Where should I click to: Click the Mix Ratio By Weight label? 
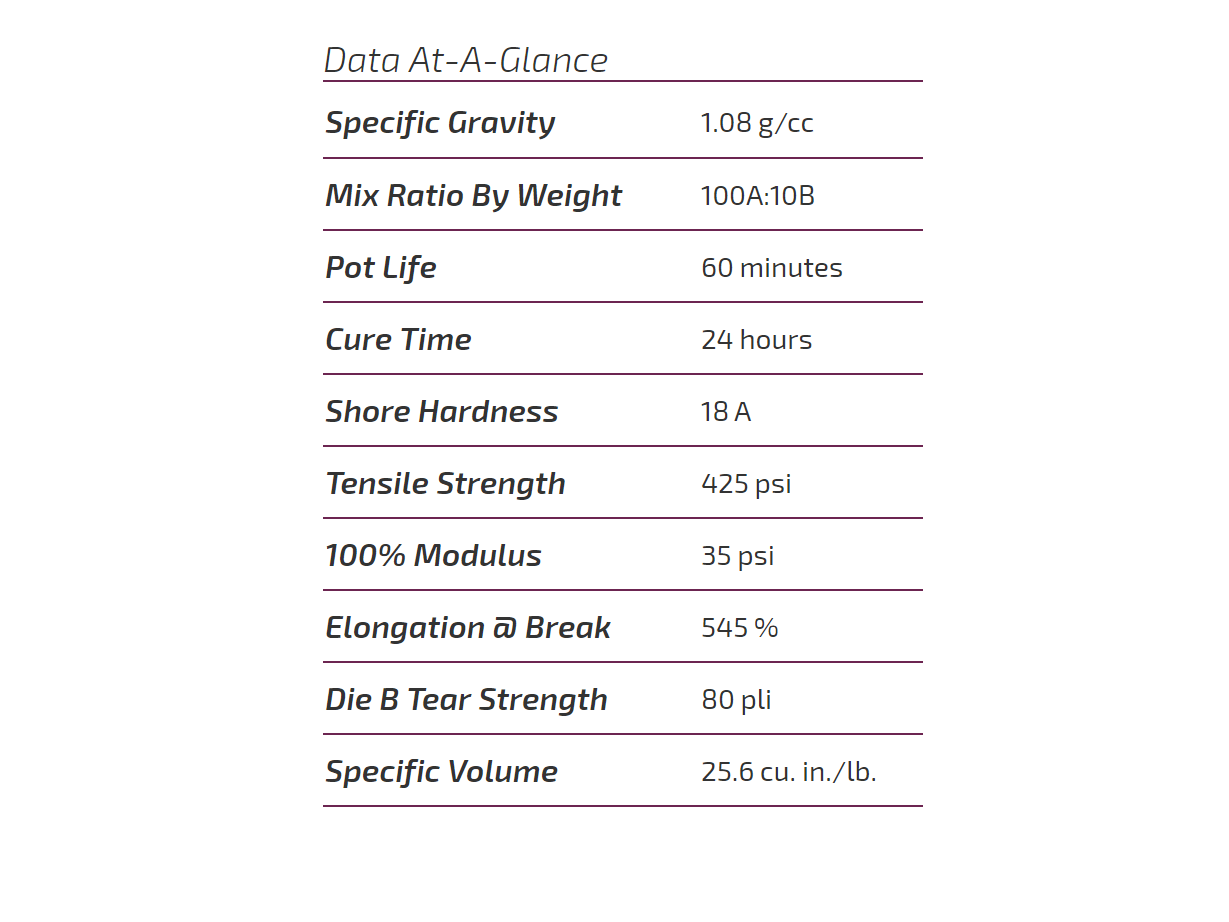[x=473, y=195]
